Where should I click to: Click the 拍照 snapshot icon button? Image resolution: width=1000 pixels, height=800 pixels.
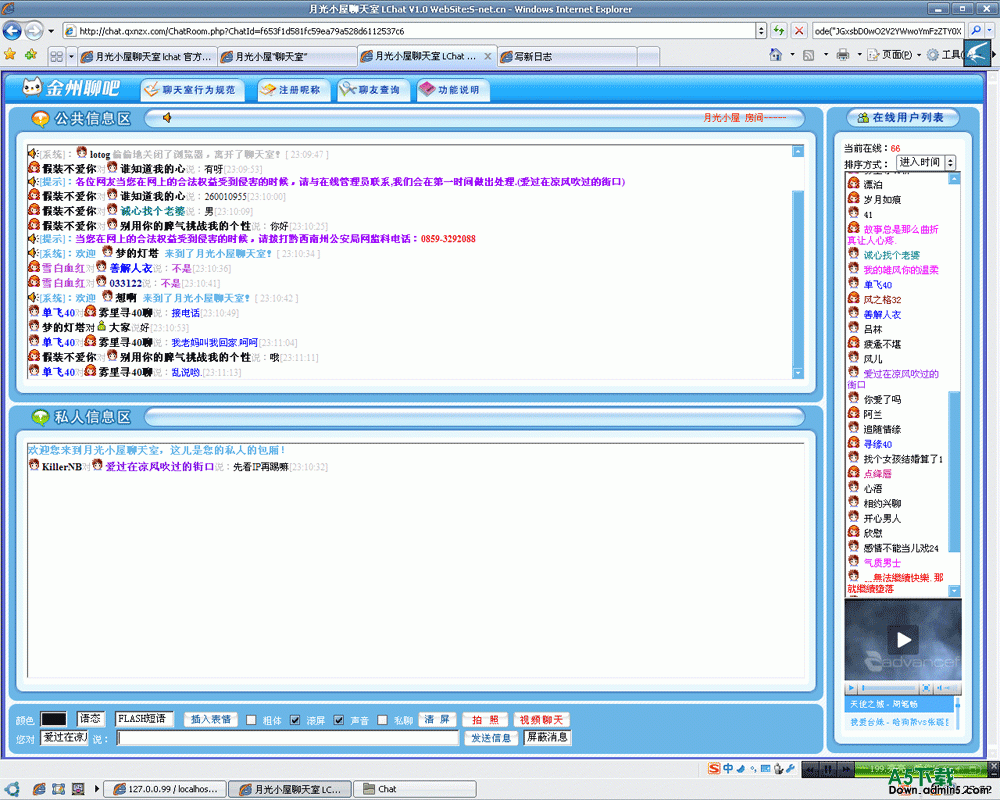pyautogui.click(x=485, y=719)
